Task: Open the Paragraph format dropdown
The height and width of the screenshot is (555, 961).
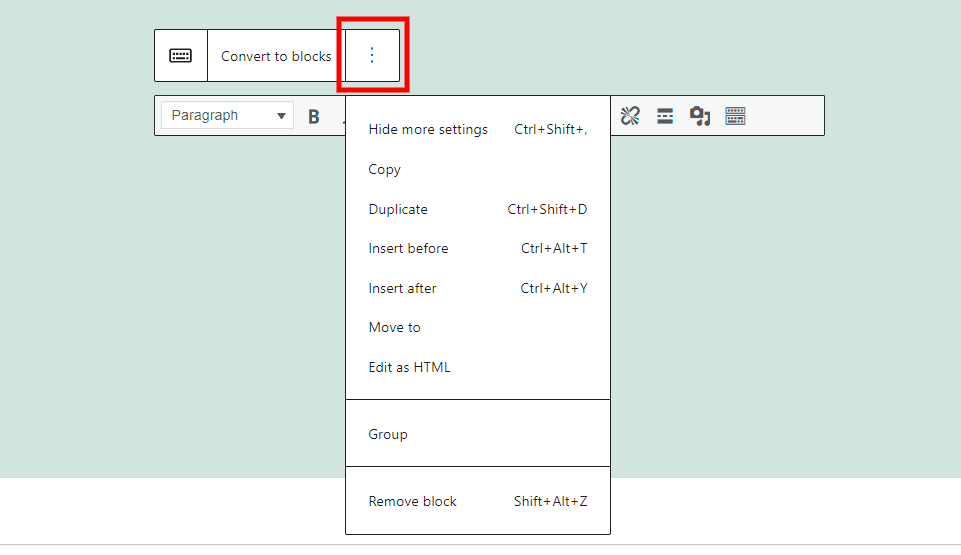Action: (226, 116)
